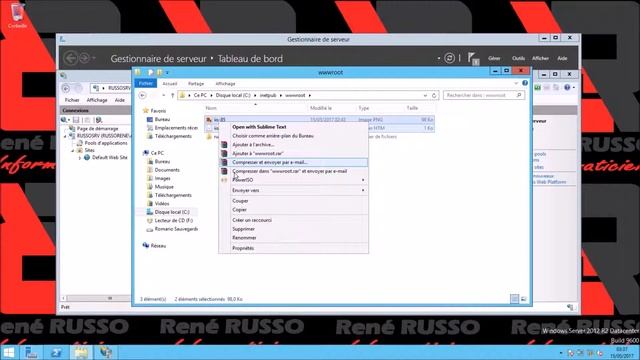Image resolution: width=640 pixels, height=360 pixels.
Task: Open Vidéos folder under Ce PC
Action: [162, 204]
